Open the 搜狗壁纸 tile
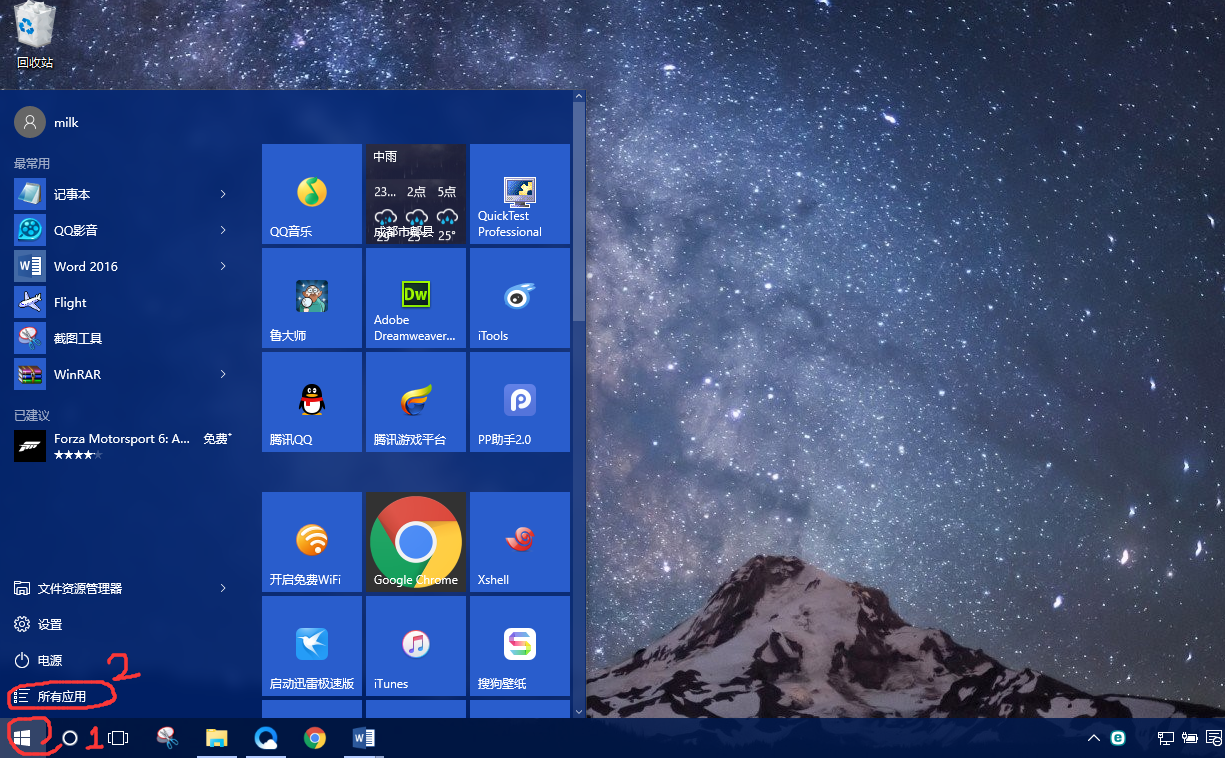This screenshot has height=758, width=1225. [x=520, y=646]
